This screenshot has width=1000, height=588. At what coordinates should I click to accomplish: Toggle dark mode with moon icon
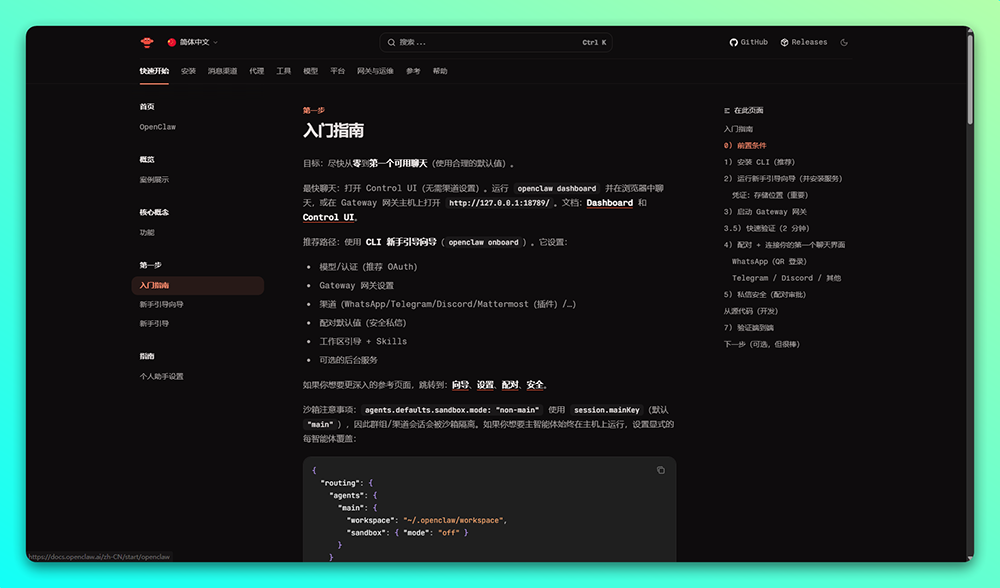tap(845, 42)
